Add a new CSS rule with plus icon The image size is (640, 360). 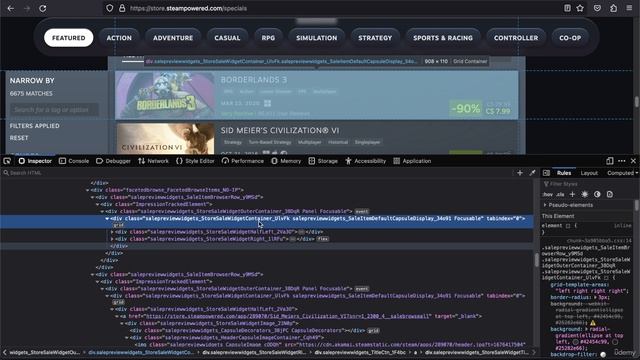coord(572,194)
